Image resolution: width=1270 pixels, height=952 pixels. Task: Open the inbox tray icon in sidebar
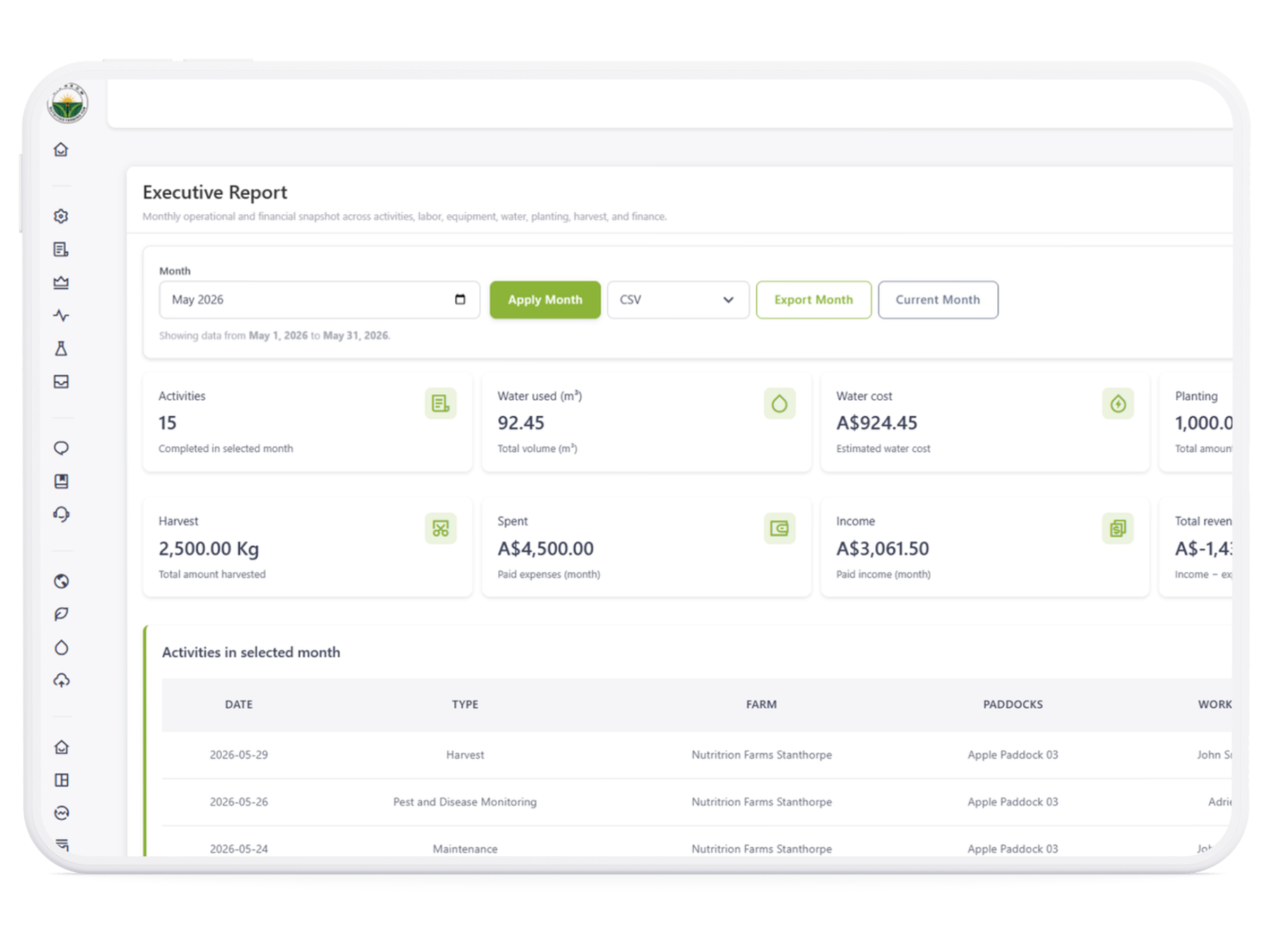point(61,381)
